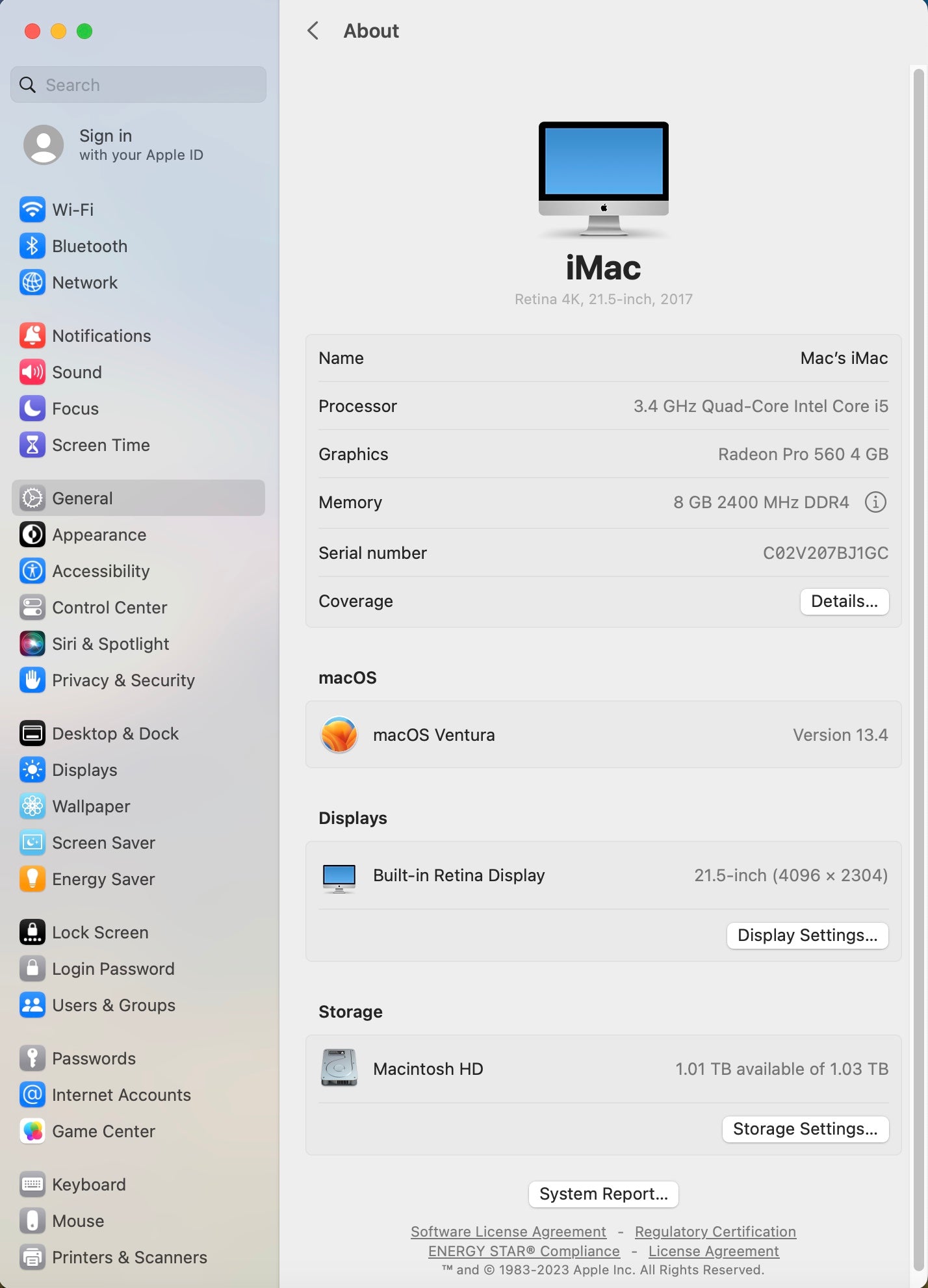Click the macOS Ventura name text

click(x=434, y=735)
